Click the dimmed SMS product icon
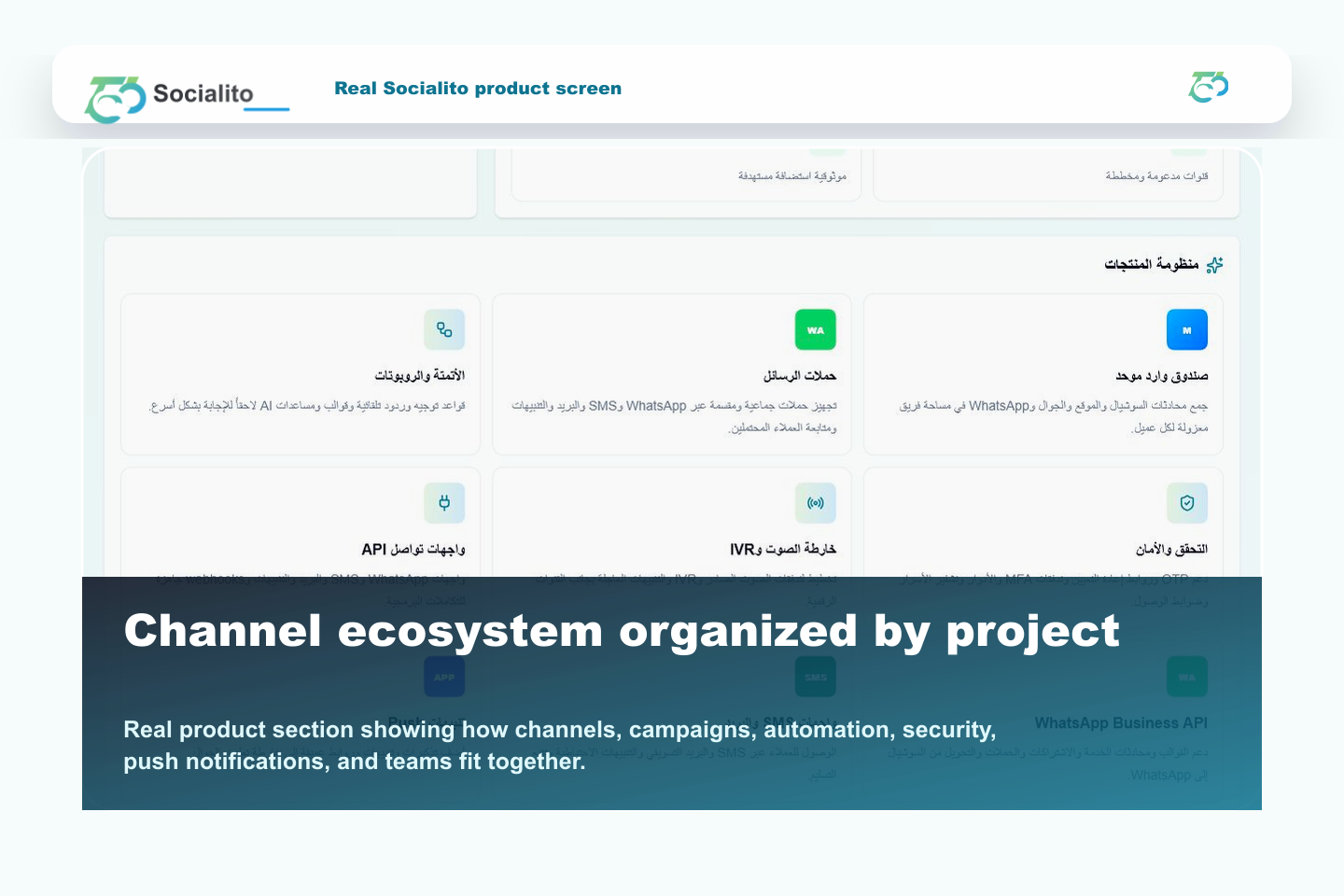Screen dimensions: 1344x896 (x=816, y=677)
